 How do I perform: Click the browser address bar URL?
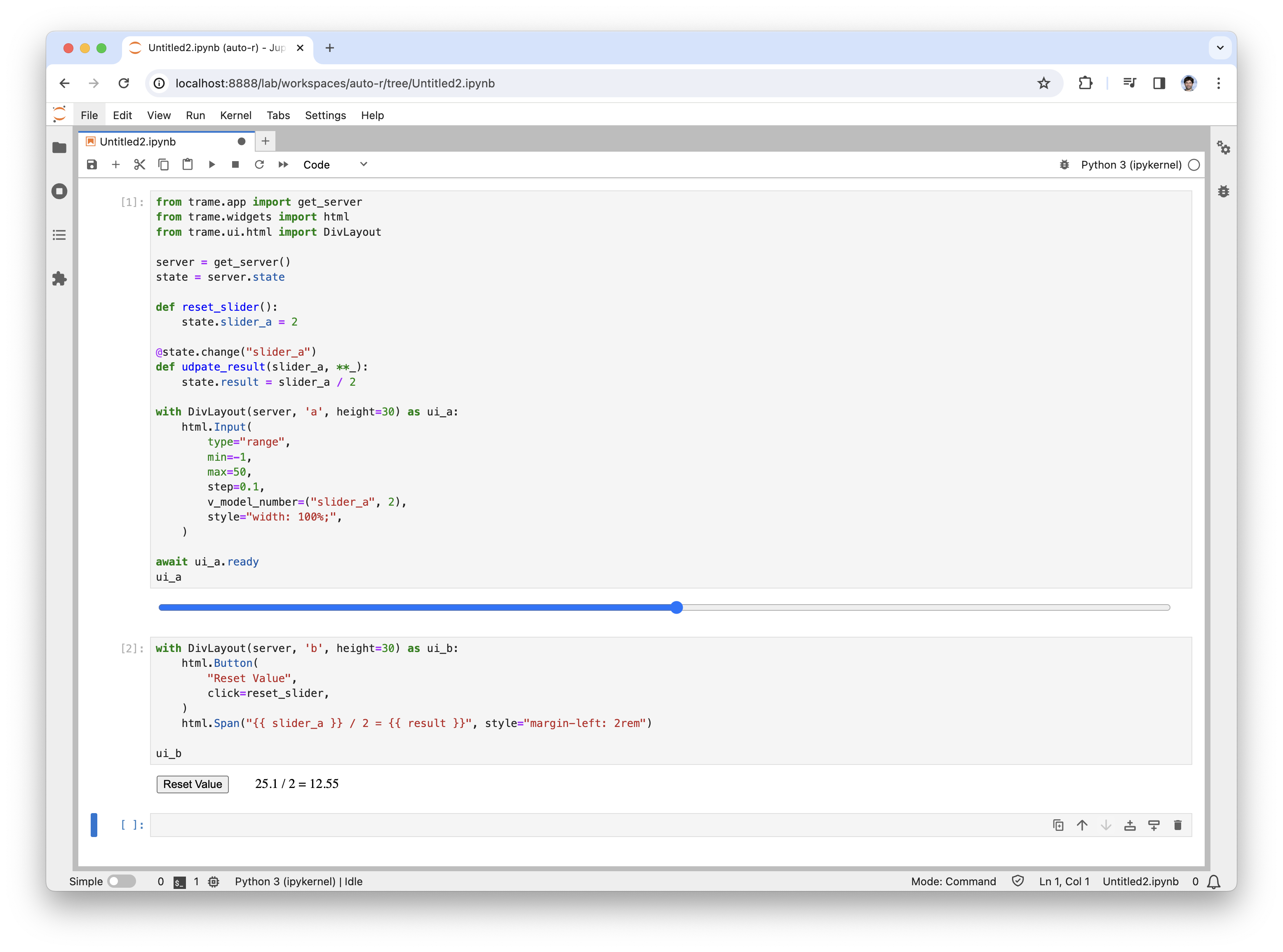335,84
